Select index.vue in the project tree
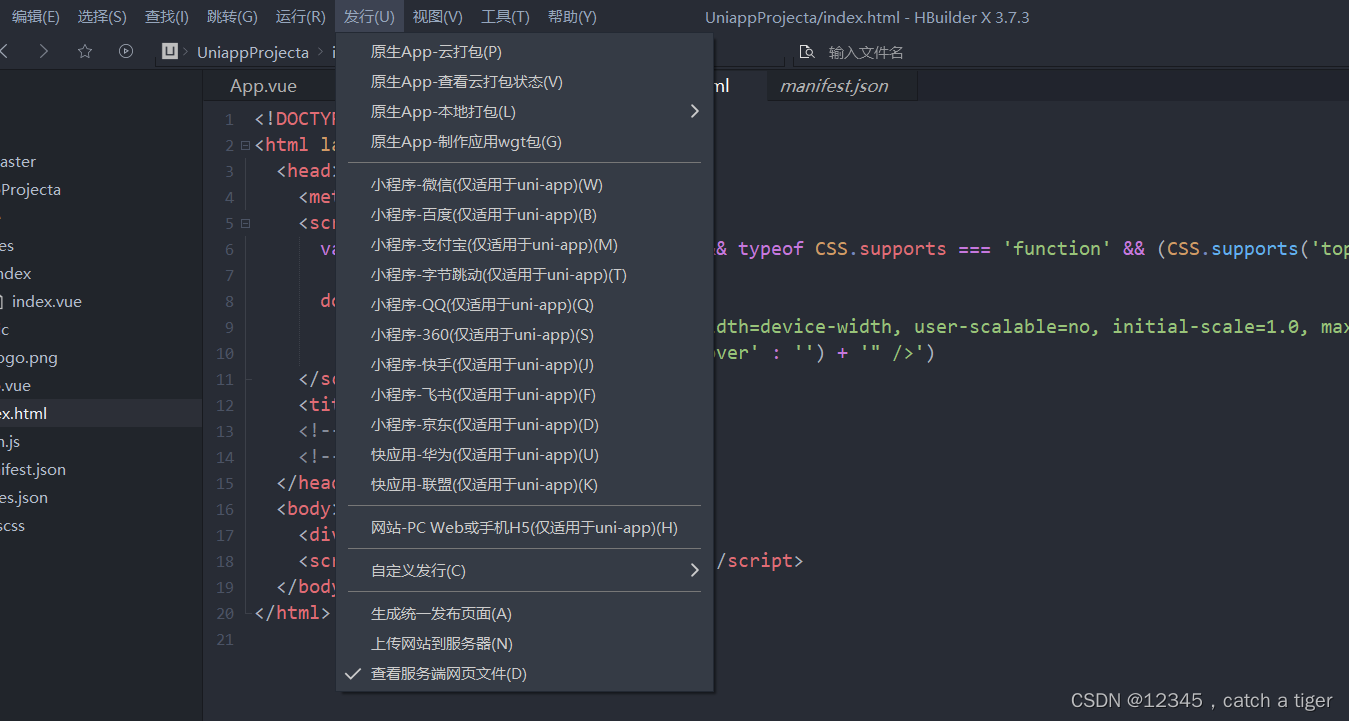The width and height of the screenshot is (1349, 721). point(47,302)
